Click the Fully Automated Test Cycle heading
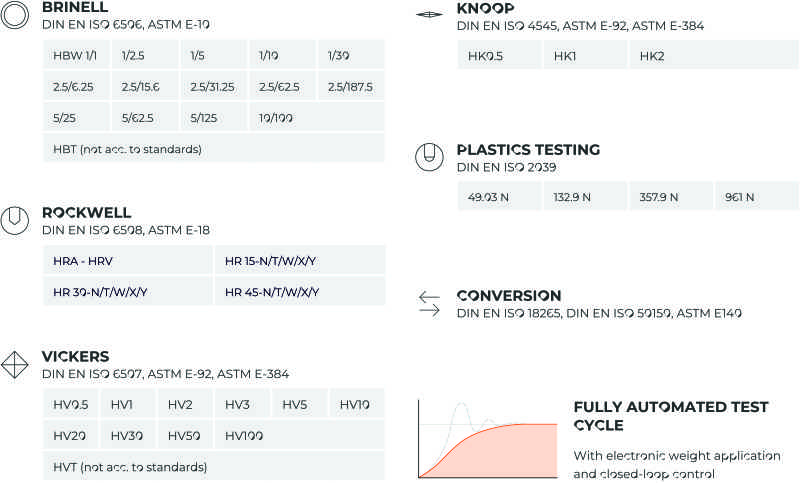This screenshot has height=483, width=802. [x=671, y=416]
